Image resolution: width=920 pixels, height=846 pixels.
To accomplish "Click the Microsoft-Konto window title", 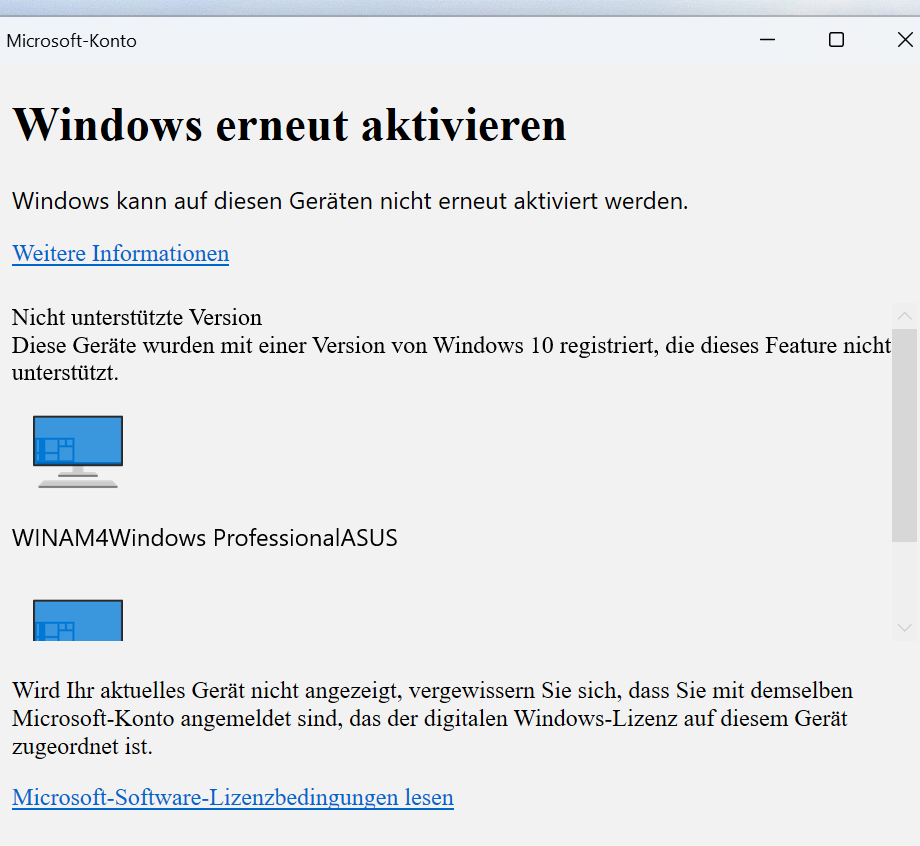I will coord(72,41).
